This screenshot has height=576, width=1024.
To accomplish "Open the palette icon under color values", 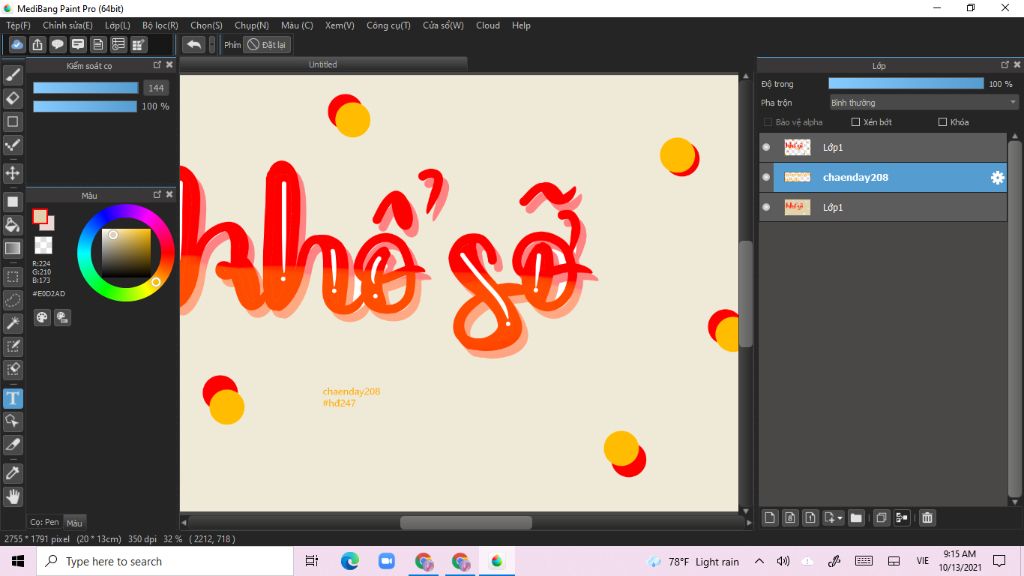I will pos(42,317).
